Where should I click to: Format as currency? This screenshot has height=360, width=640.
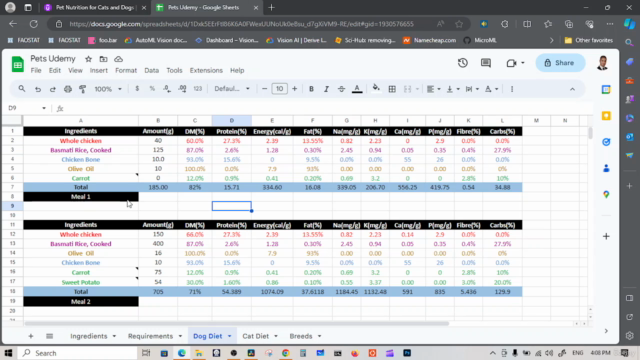(x=137, y=89)
